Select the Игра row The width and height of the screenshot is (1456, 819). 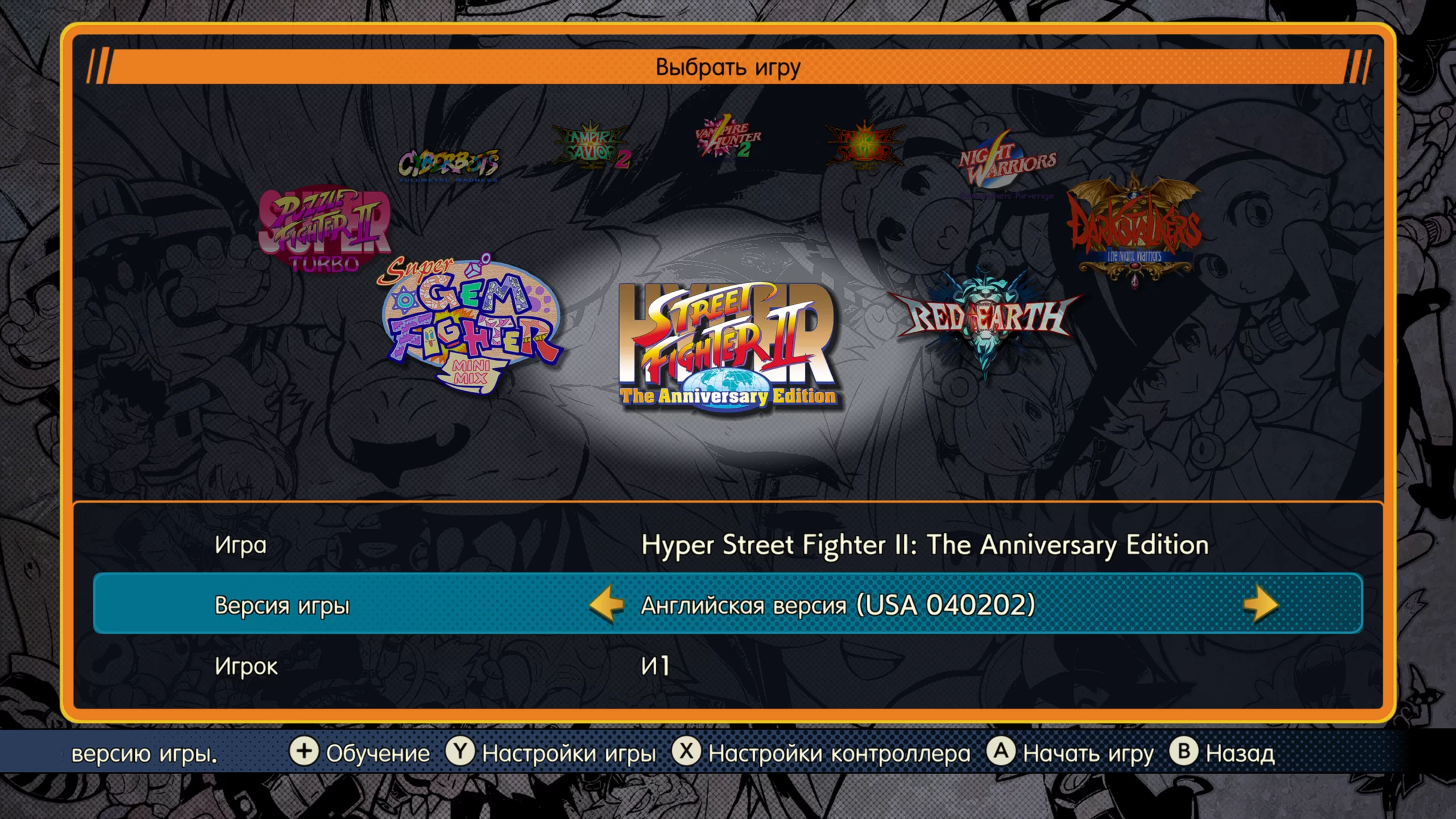[728, 544]
